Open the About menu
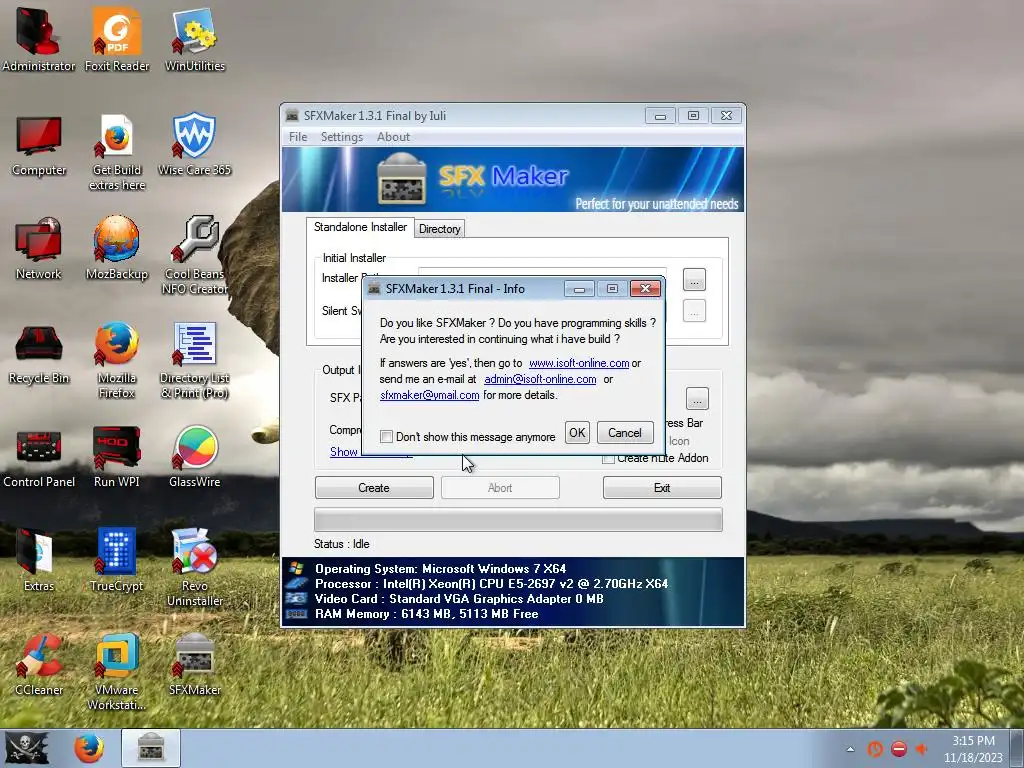The width and height of the screenshot is (1024, 768). click(393, 136)
